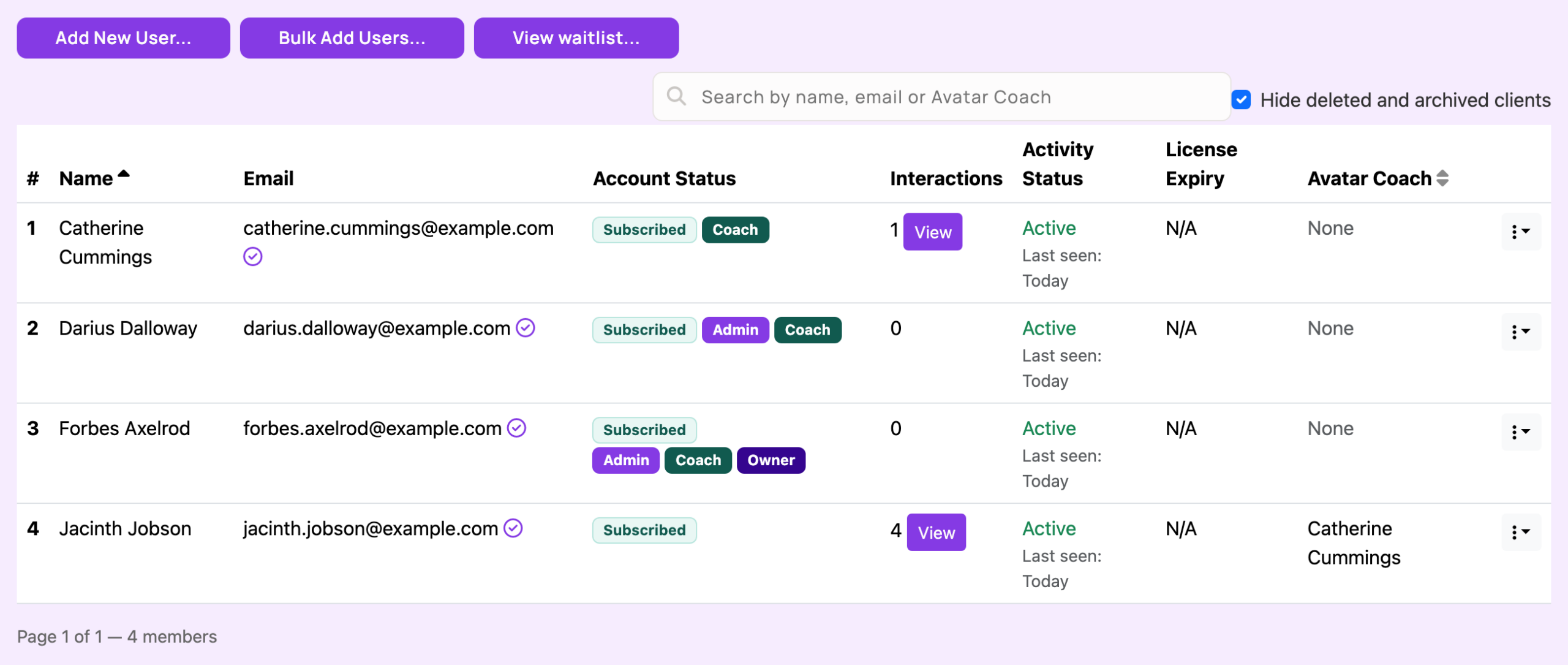Viewport: 1568px width, 665px height.
Task: Click the name Forbes Axelrod
Action: point(124,428)
